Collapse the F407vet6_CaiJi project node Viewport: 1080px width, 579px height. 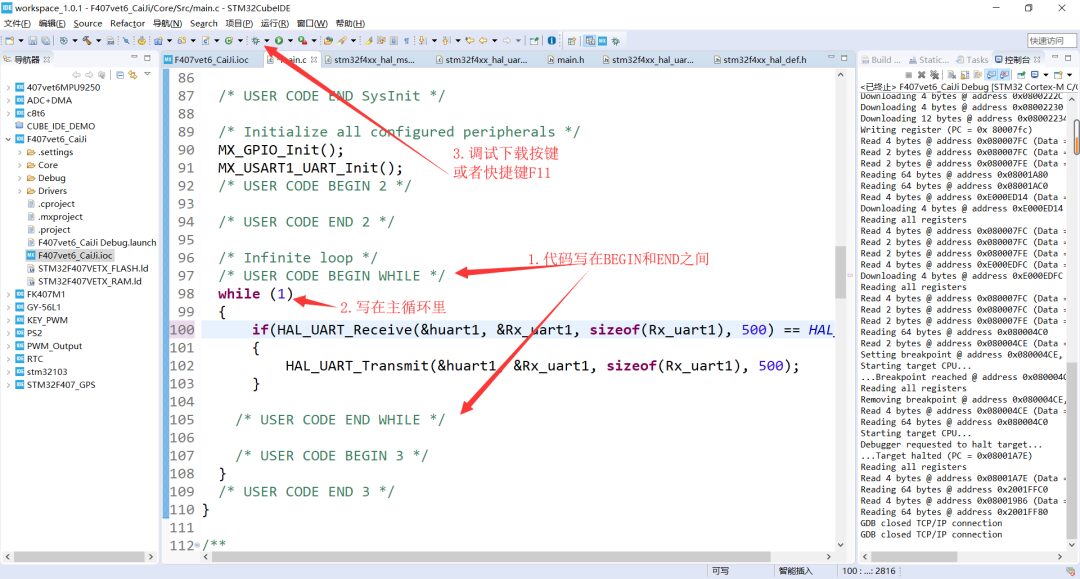click(9, 139)
